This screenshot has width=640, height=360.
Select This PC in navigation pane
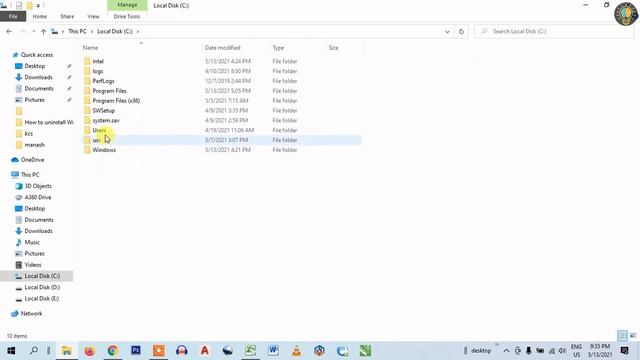(30, 174)
